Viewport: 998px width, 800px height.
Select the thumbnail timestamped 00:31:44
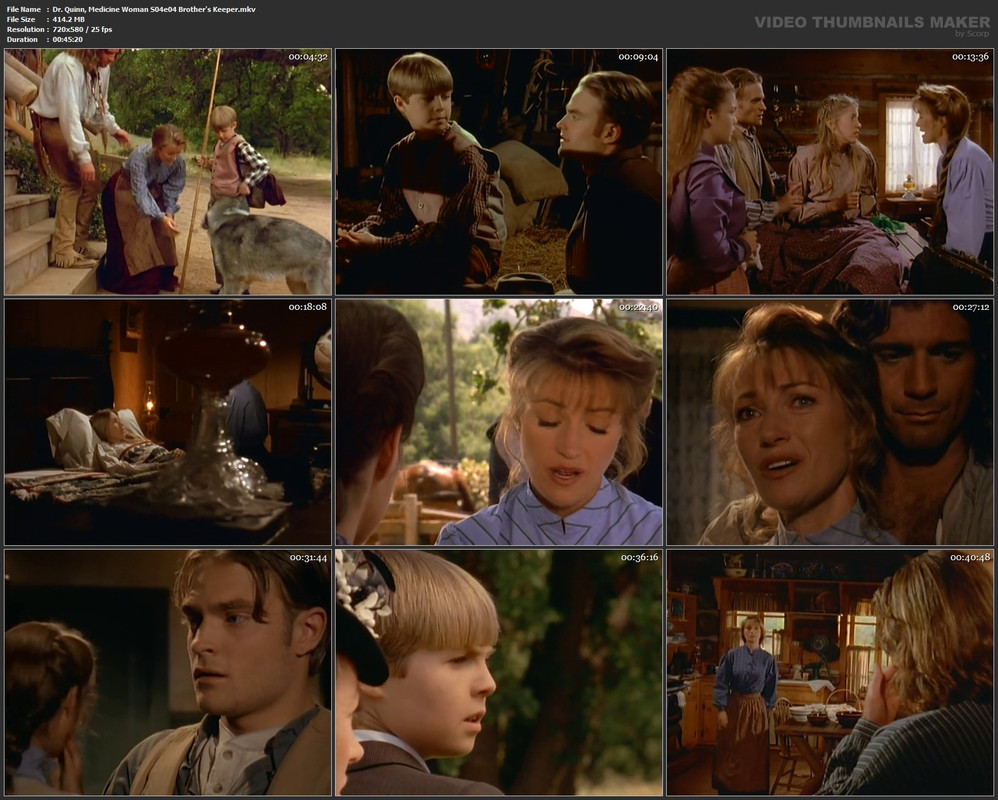pyautogui.click(x=168, y=673)
